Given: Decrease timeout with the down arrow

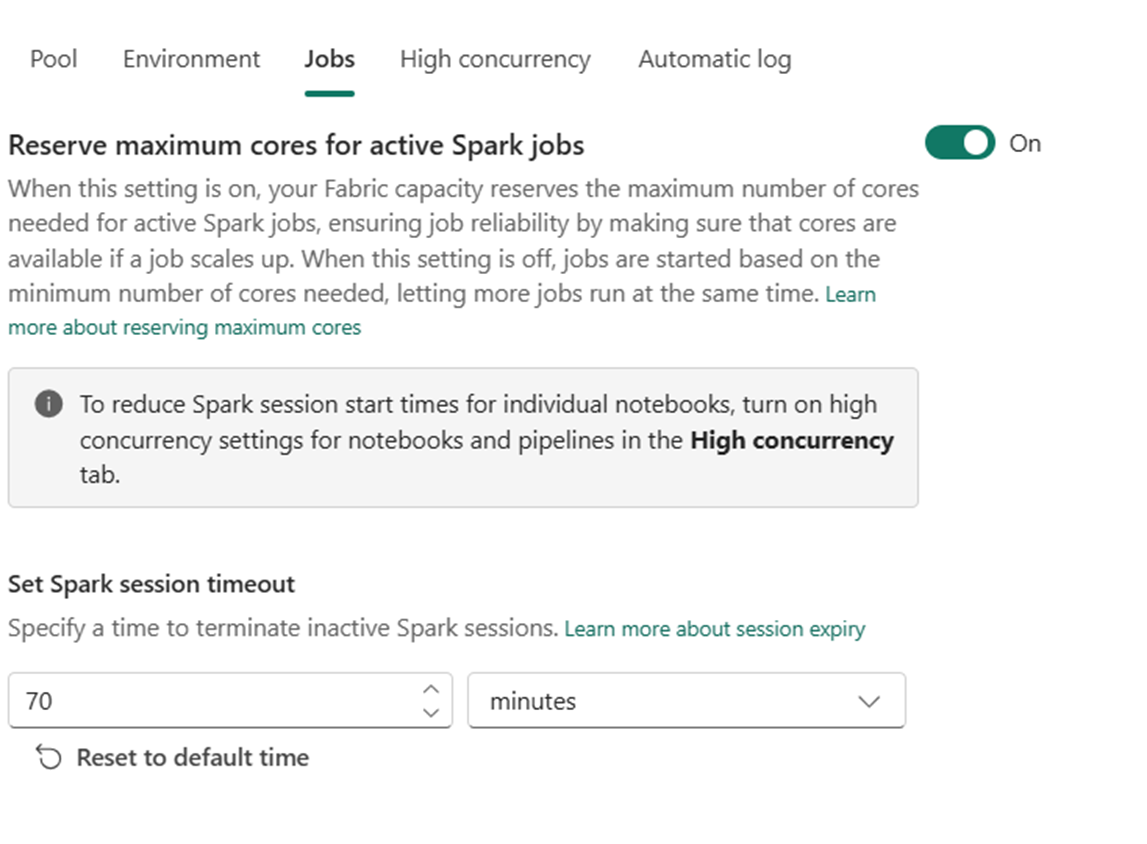Looking at the screenshot, I should [431, 712].
